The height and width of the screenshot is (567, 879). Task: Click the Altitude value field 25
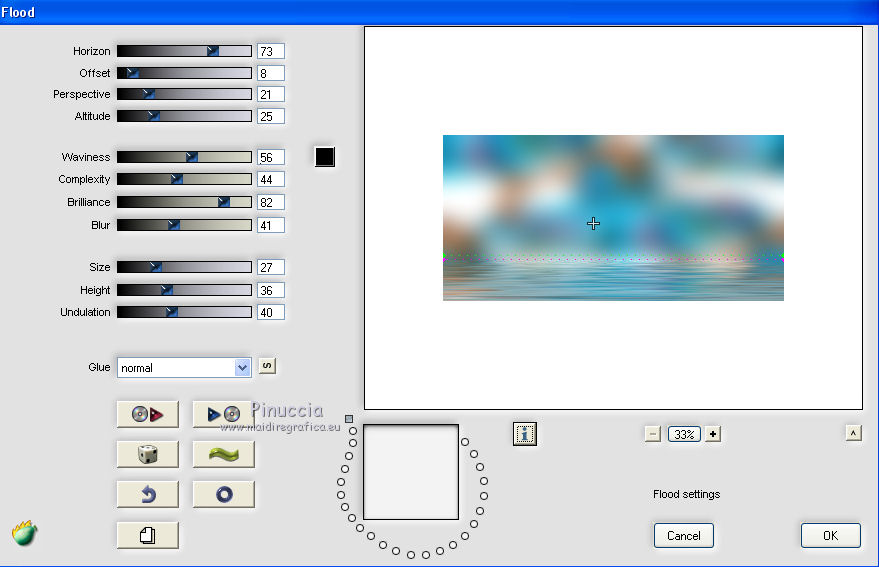tap(271, 116)
